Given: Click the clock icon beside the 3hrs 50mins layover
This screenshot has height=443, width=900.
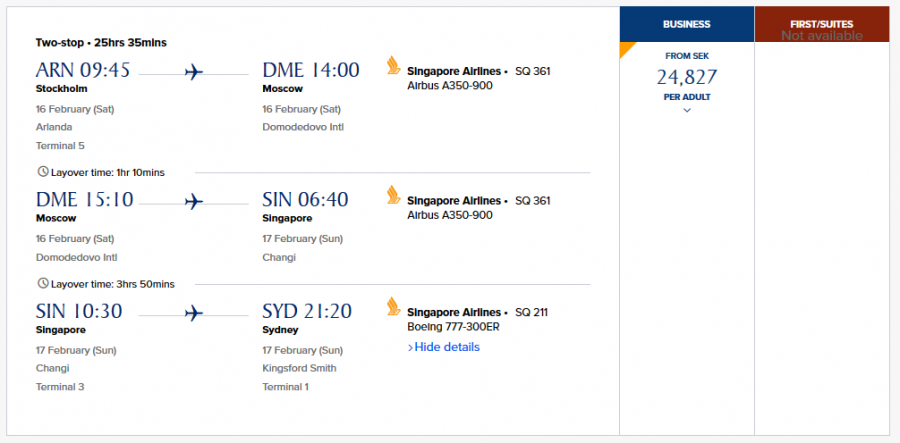Looking at the screenshot, I should (42, 283).
